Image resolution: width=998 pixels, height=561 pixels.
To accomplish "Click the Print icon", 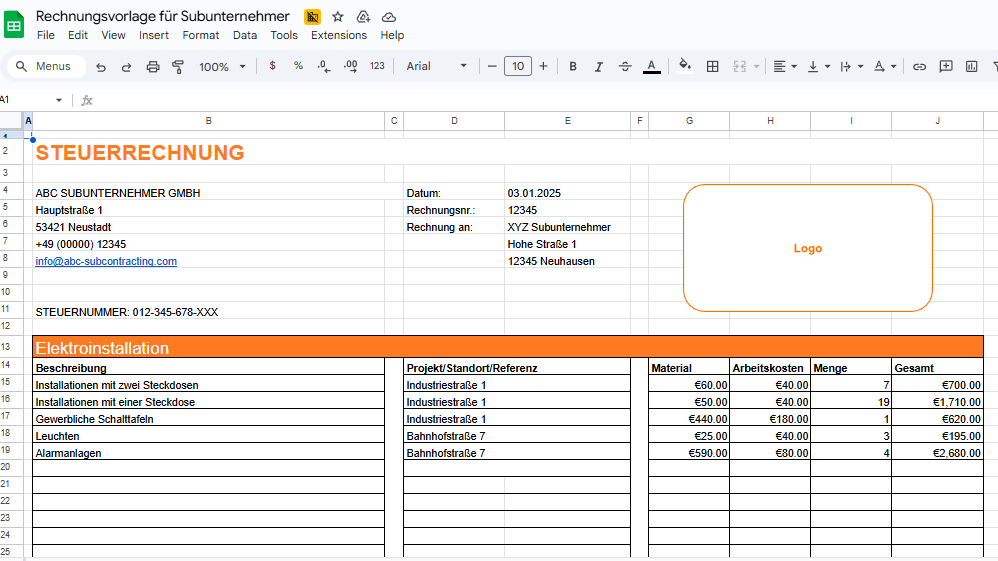I will [x=153, y=66].
